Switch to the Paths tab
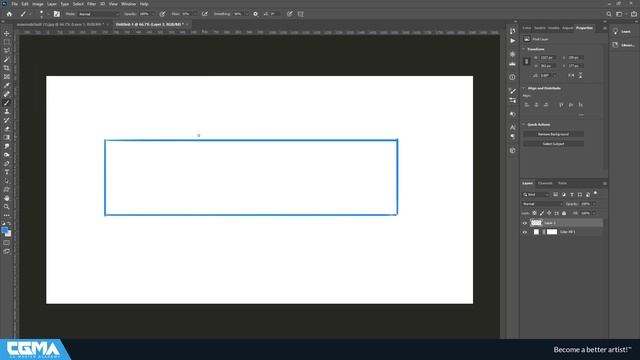Image resolution: width=640 pixels, height=360 pixels. point(562,183)
